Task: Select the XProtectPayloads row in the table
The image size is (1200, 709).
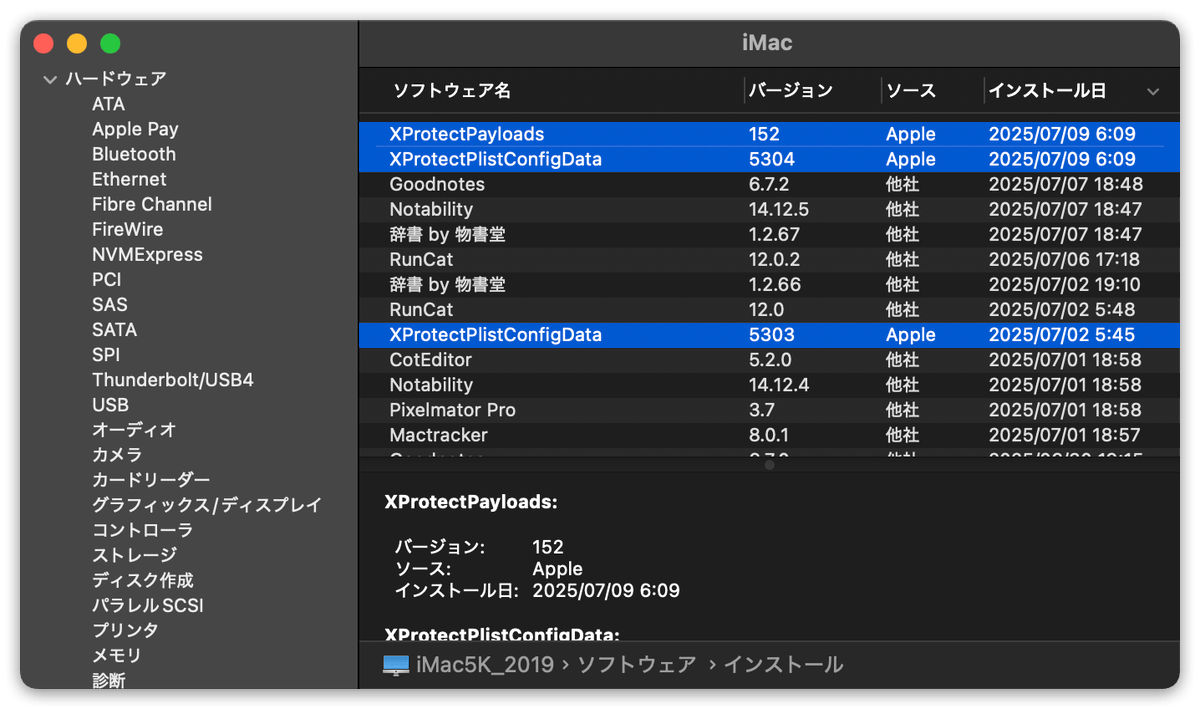Action: coord(769,134)
